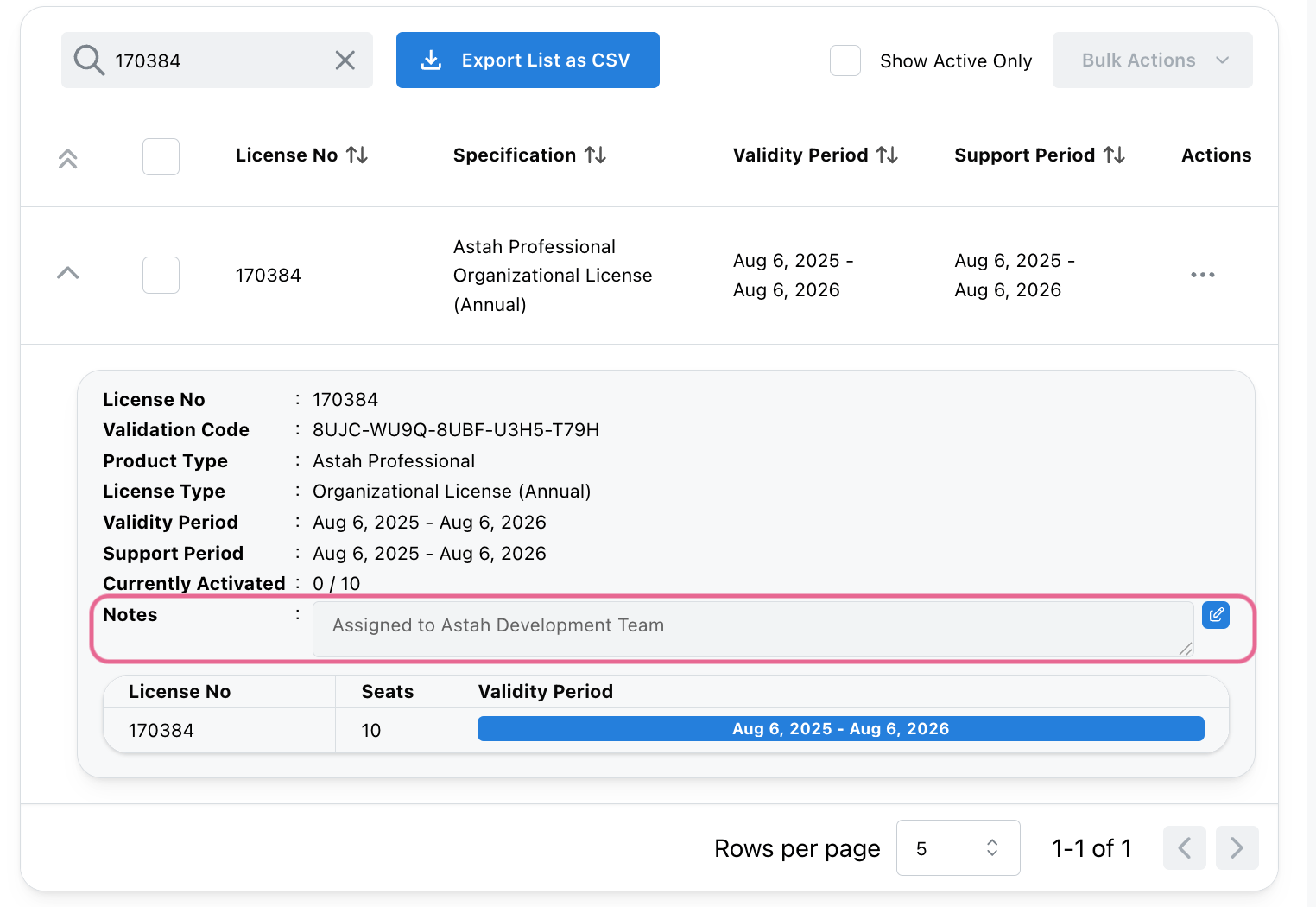Click the Astah Professional Organizational License text
The height and width of the screenshot is (907, 1316).
553,276
